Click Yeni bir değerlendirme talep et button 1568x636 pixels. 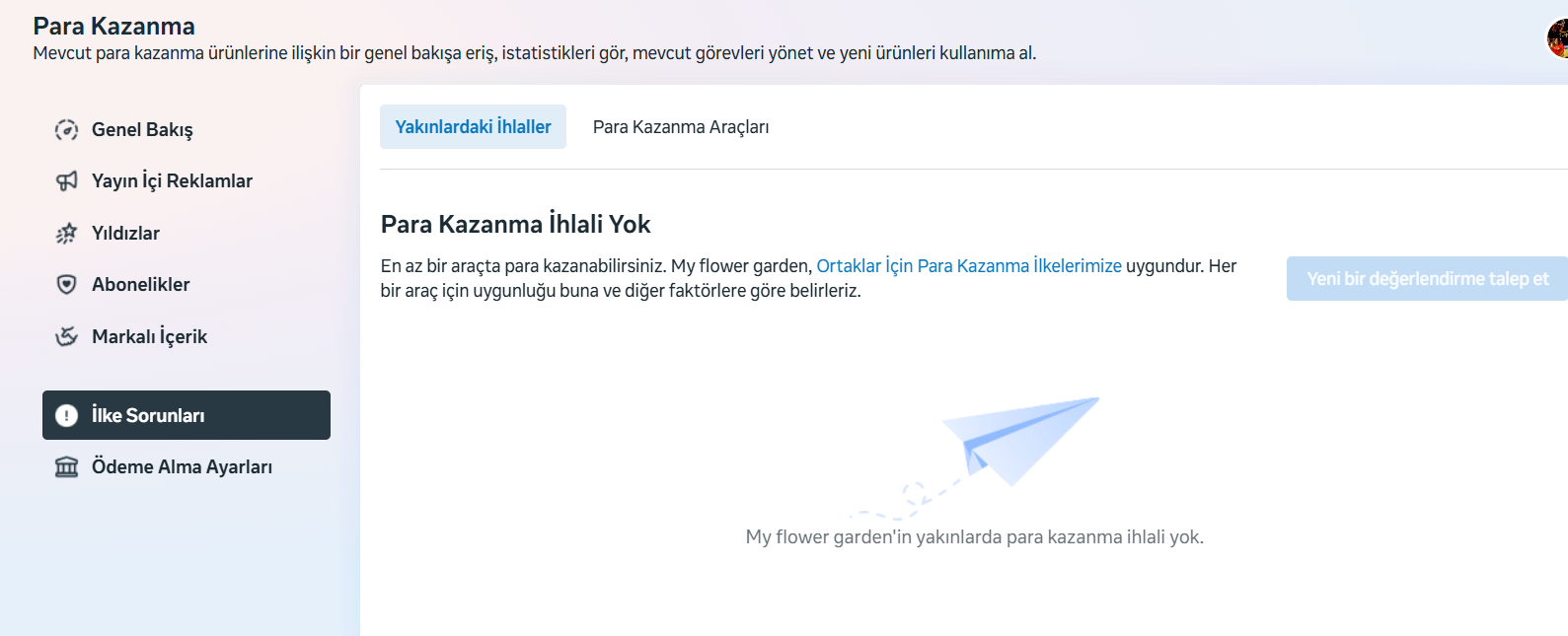[1427, 279]
